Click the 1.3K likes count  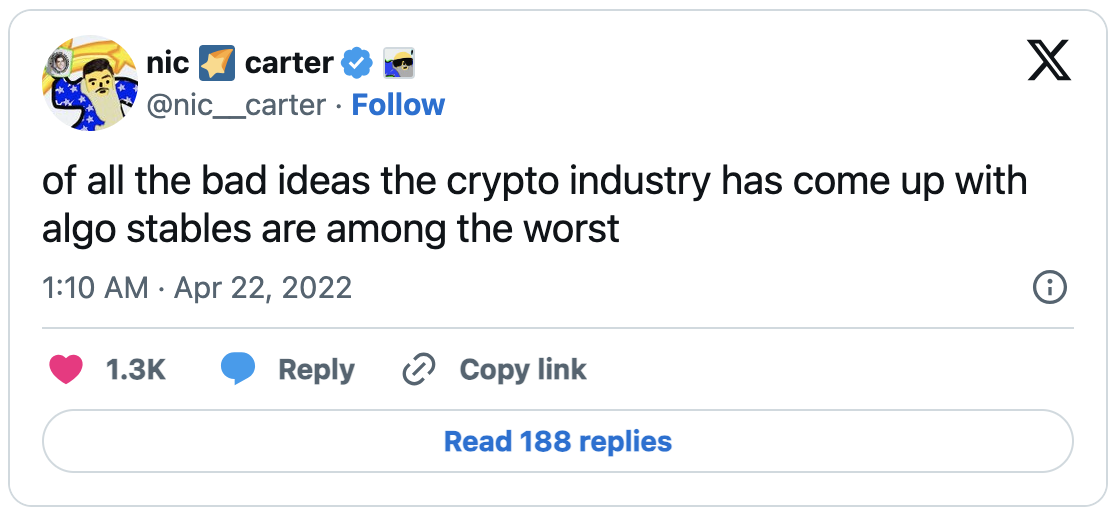[x=136, y=369]
